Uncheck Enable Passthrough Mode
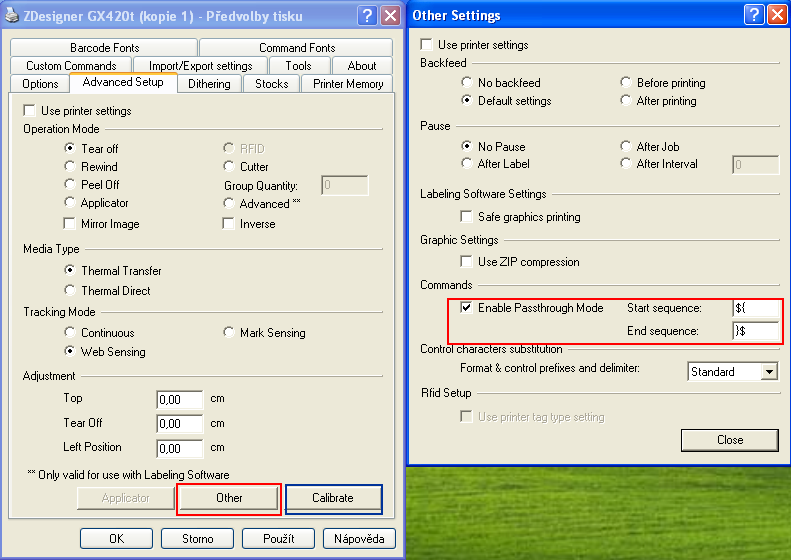The height and width of the screenshot is (560, 791). tap(466, 307)
